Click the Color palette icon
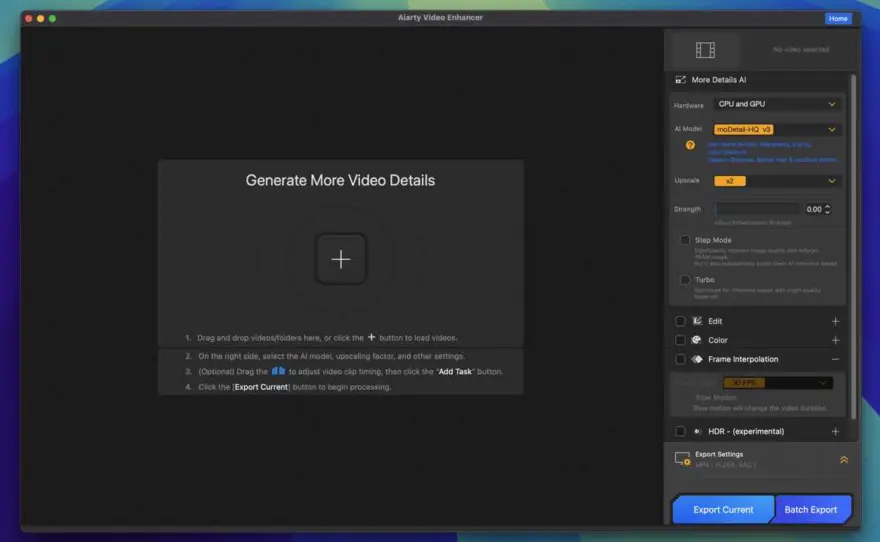Viewport: 880px width, 542px height. (x=696, y=340)
